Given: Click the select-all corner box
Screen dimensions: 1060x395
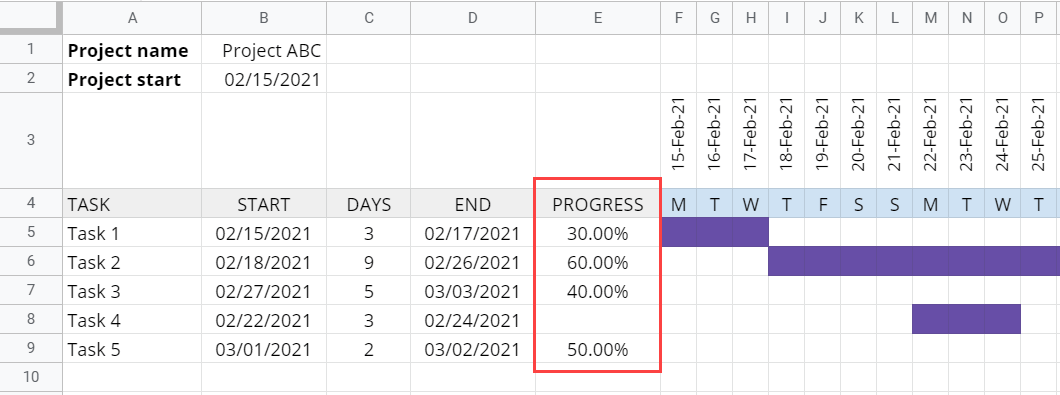Looking at the screenshot, I should [x=30, y=17].
